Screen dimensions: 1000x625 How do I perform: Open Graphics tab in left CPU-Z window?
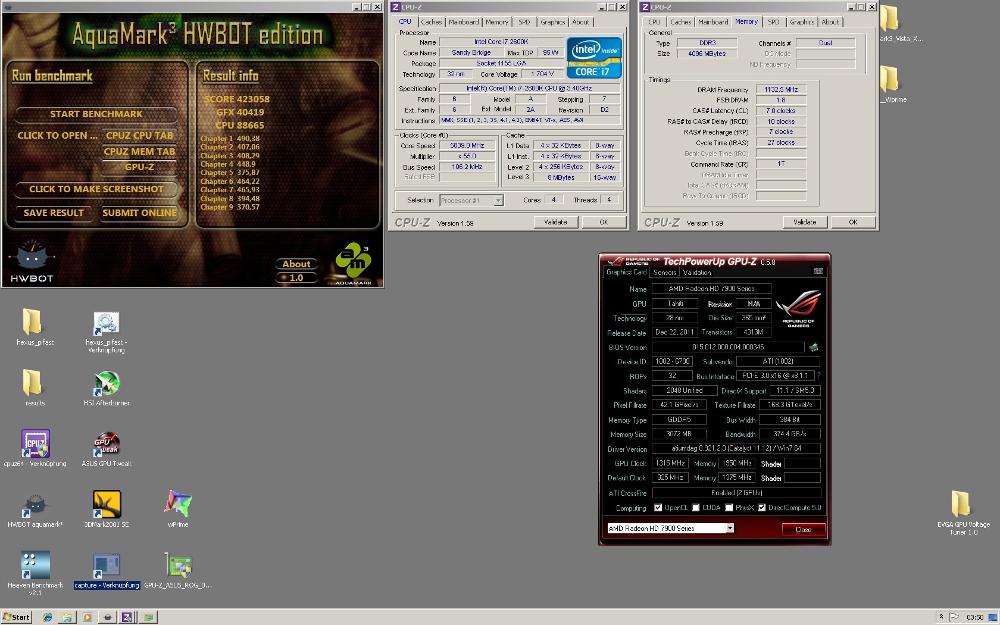click(x=552, y=22)
